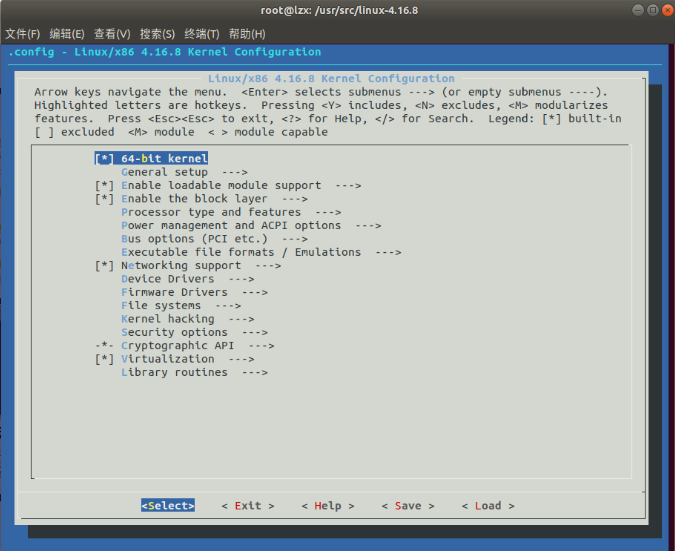675x551 pixels.
Task: Select Cryptographic API entry
Action: click(177, 346)
